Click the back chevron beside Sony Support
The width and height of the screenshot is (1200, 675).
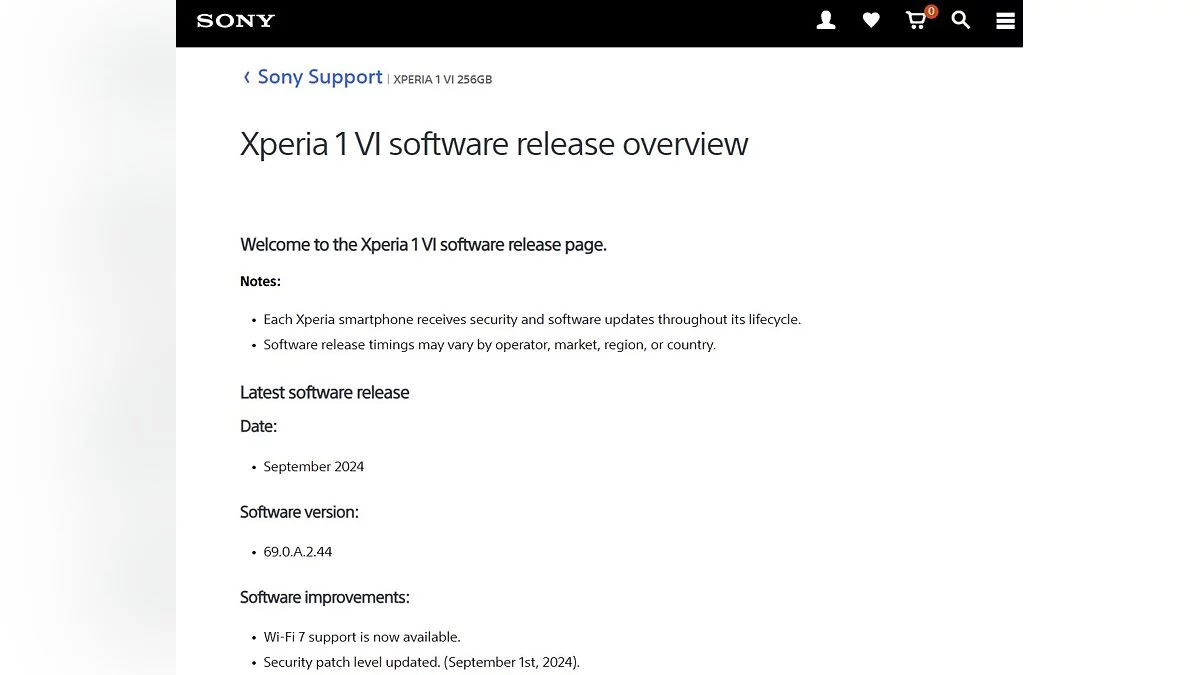247,77
